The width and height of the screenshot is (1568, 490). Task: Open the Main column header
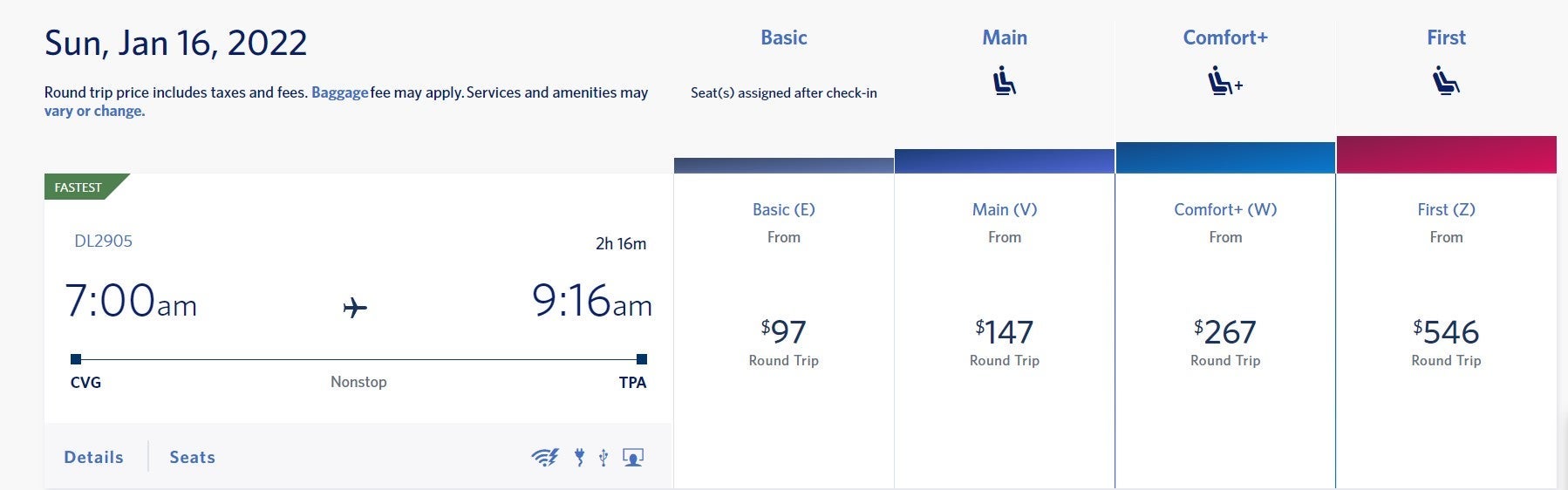(x=1005, y=37)
